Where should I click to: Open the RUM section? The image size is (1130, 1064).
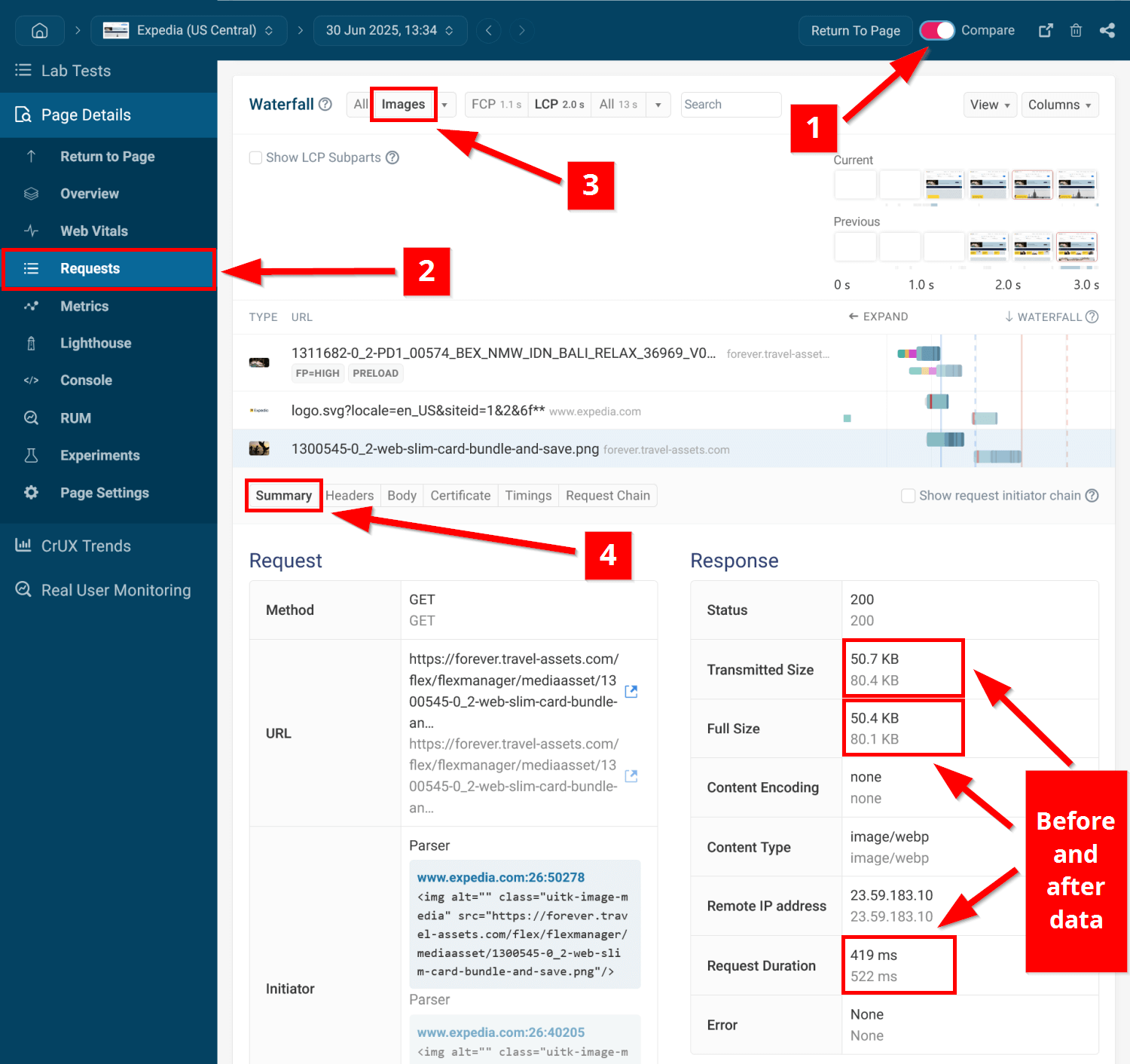[108, 417]
